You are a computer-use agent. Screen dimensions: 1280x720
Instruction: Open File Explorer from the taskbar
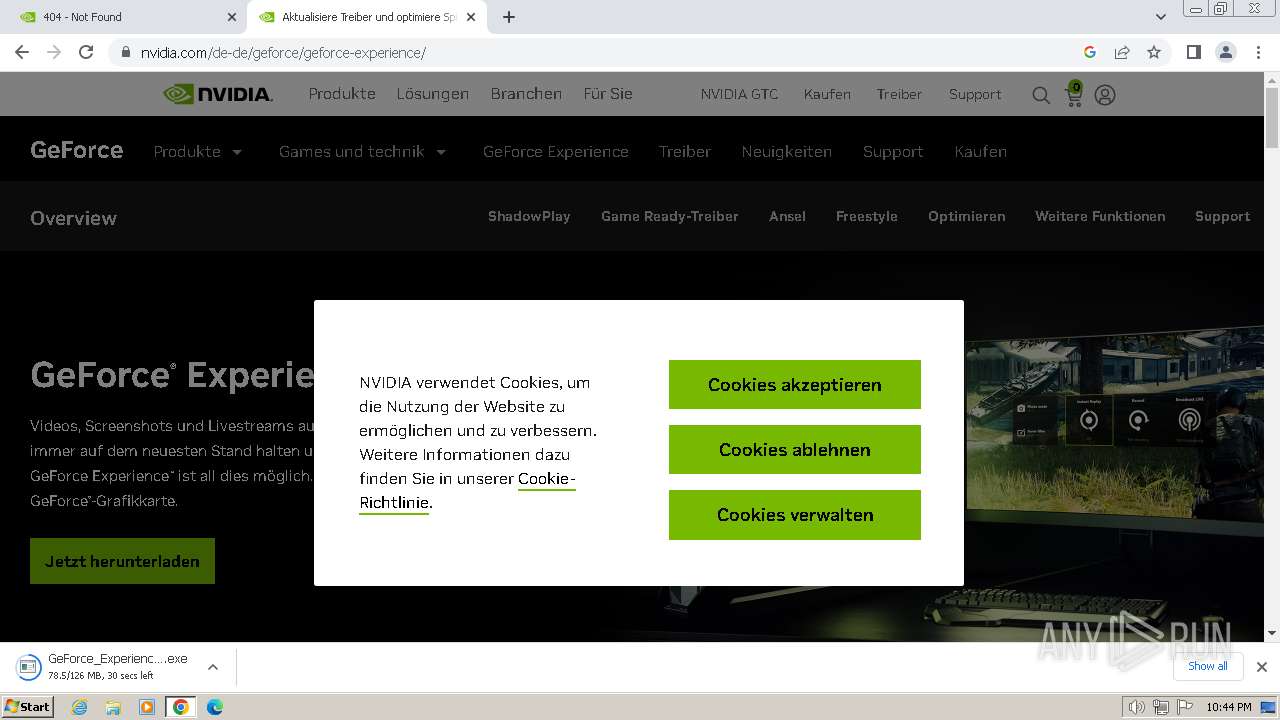113,707
